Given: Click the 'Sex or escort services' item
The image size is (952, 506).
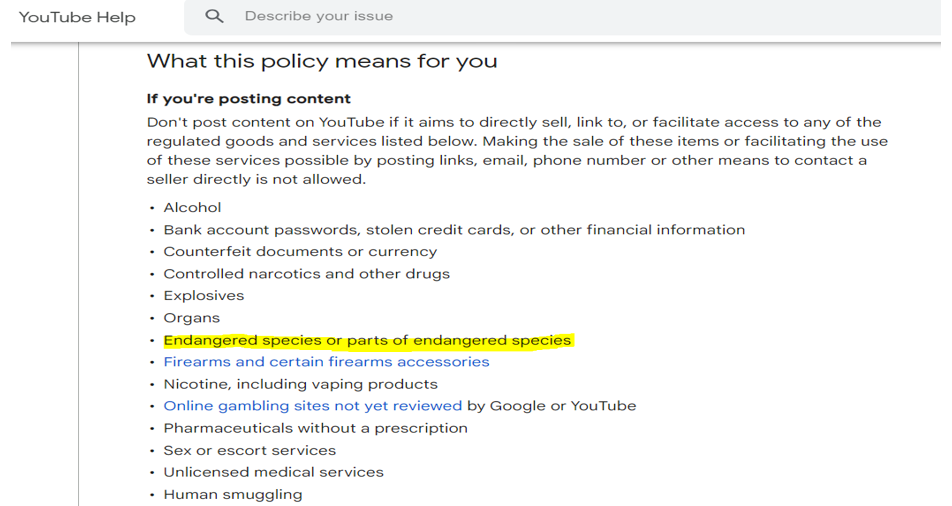Looking at the screenshot, I should pyautogui.click(x=249, y=450).
